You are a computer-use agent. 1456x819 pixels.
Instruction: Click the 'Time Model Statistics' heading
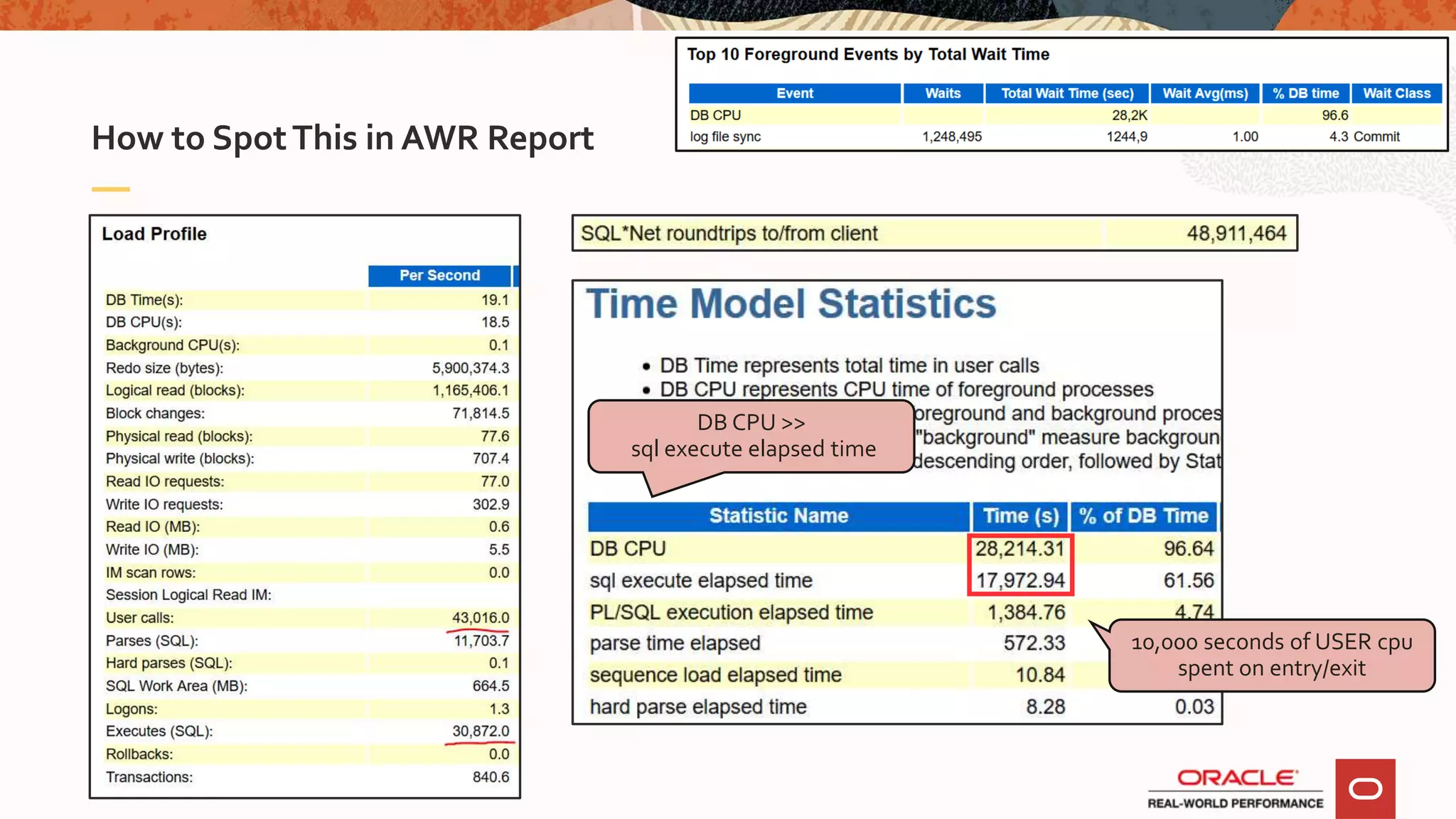[x=791, y=304]
